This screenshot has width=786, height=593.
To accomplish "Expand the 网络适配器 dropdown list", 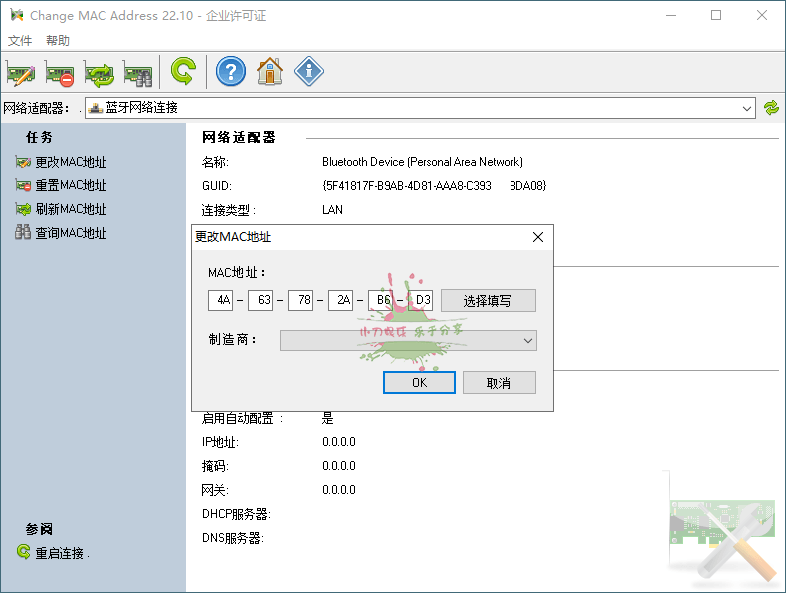I will (x=747, y=108).
